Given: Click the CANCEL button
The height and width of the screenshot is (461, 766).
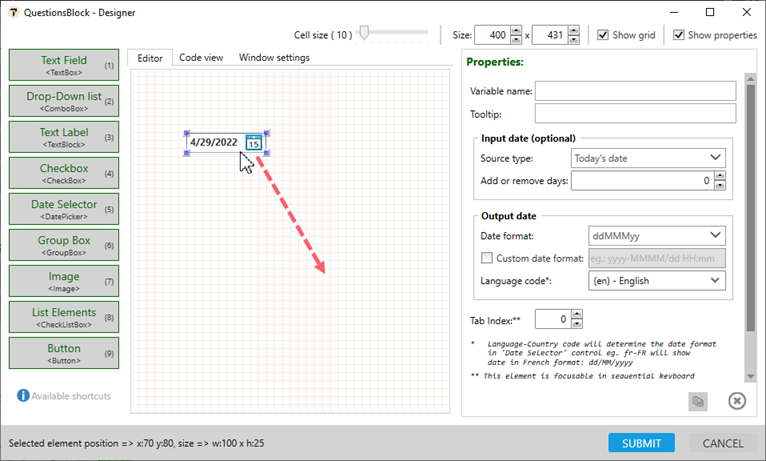Looking at the screenshot, I should (722, 443).
